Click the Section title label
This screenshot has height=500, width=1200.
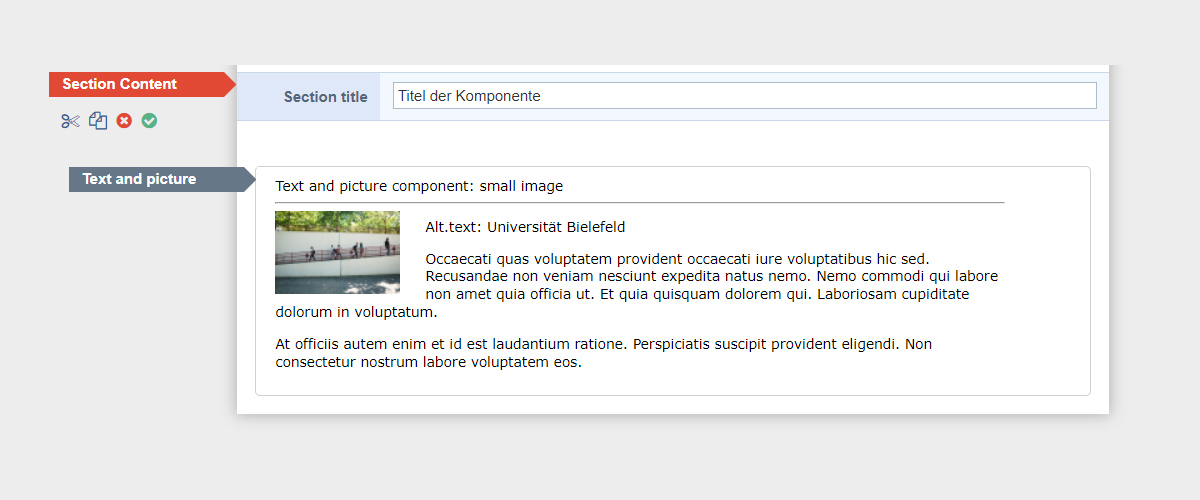(x=325, y=97)
